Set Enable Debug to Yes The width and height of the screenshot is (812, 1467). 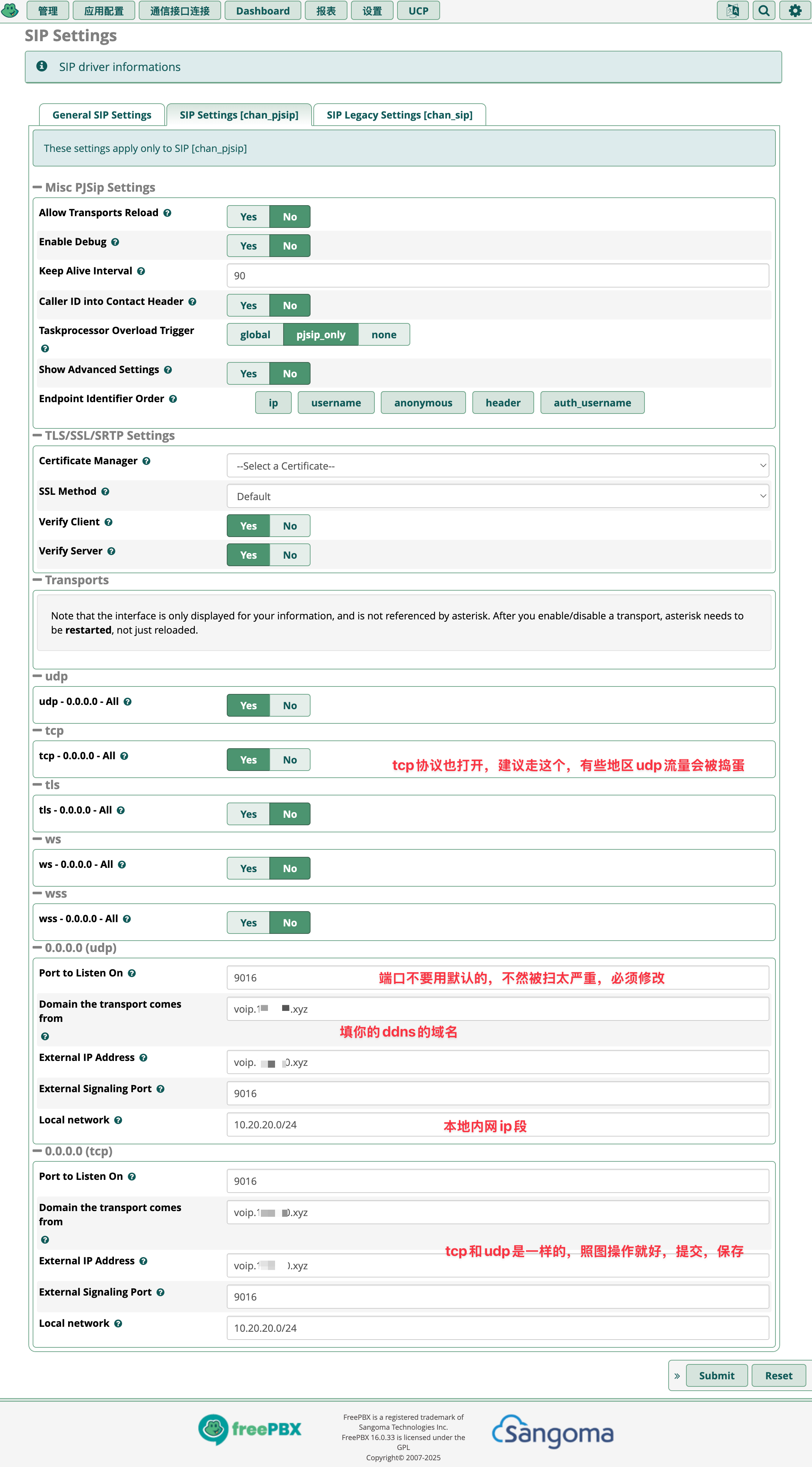pos(248,246)
